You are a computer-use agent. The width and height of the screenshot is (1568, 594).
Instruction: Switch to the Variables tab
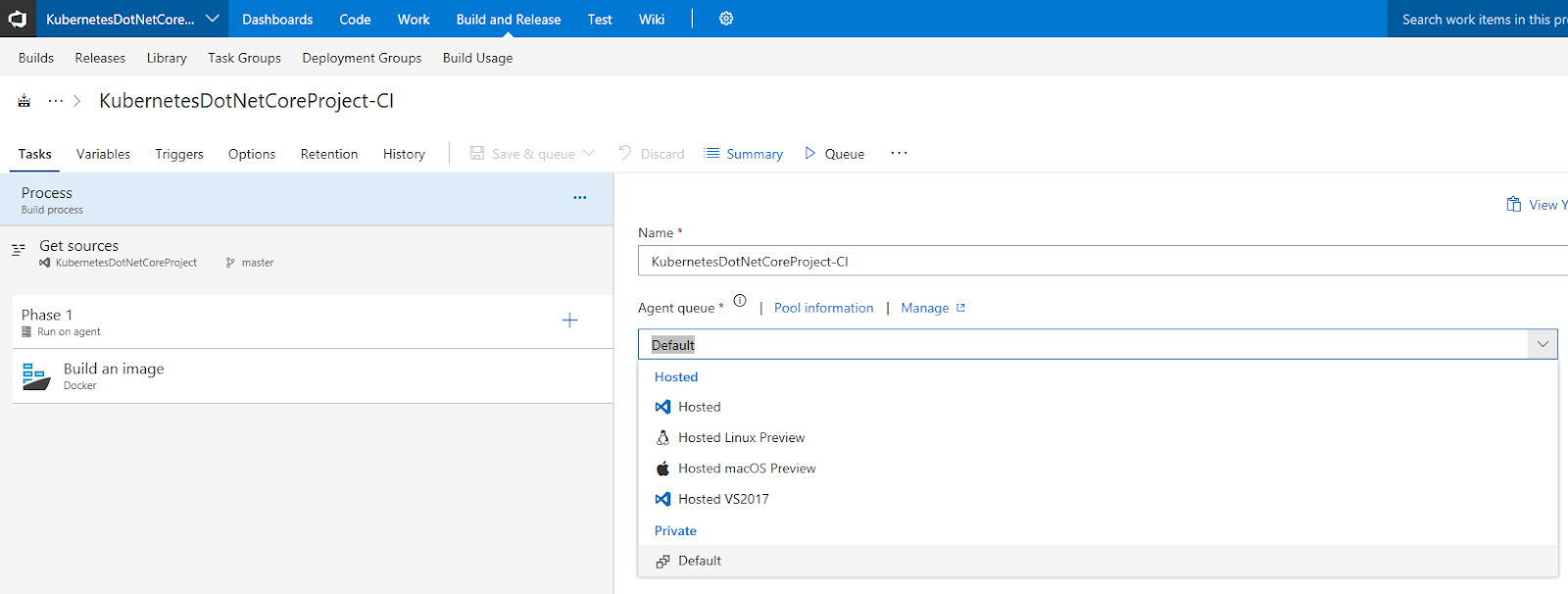pyautogui.click(x=103, y=154)
